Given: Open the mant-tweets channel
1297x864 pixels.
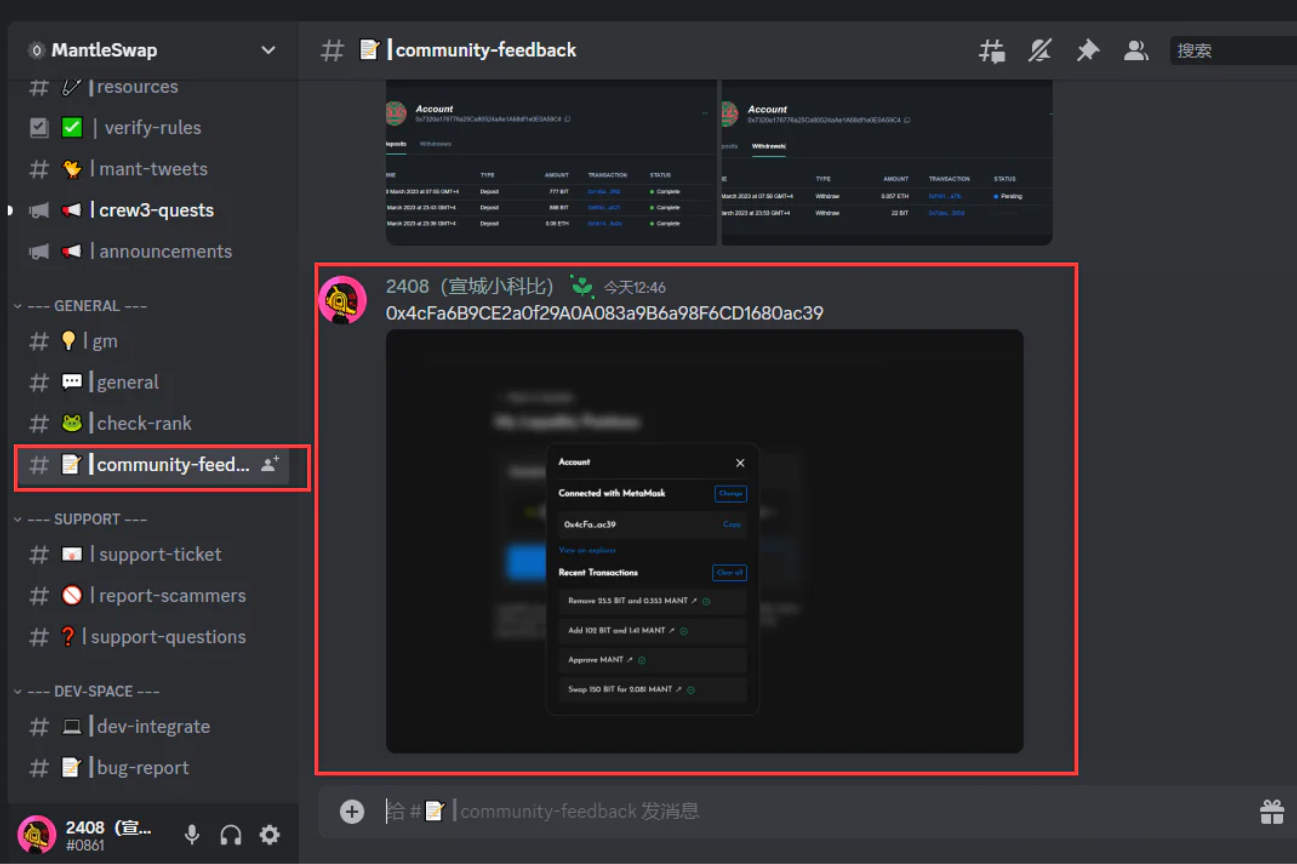Looking at the screenshot, I should coord(153,169).
